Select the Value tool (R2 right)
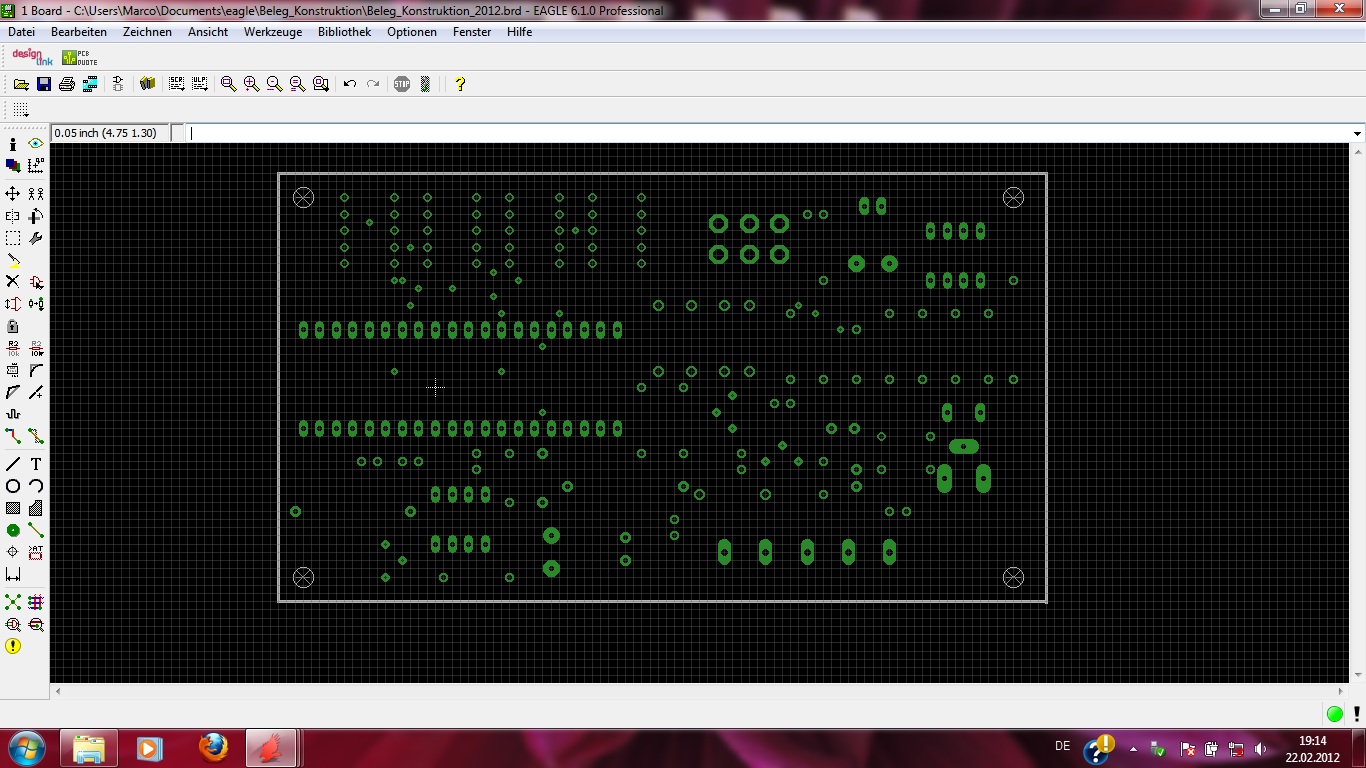 (36, 348)
